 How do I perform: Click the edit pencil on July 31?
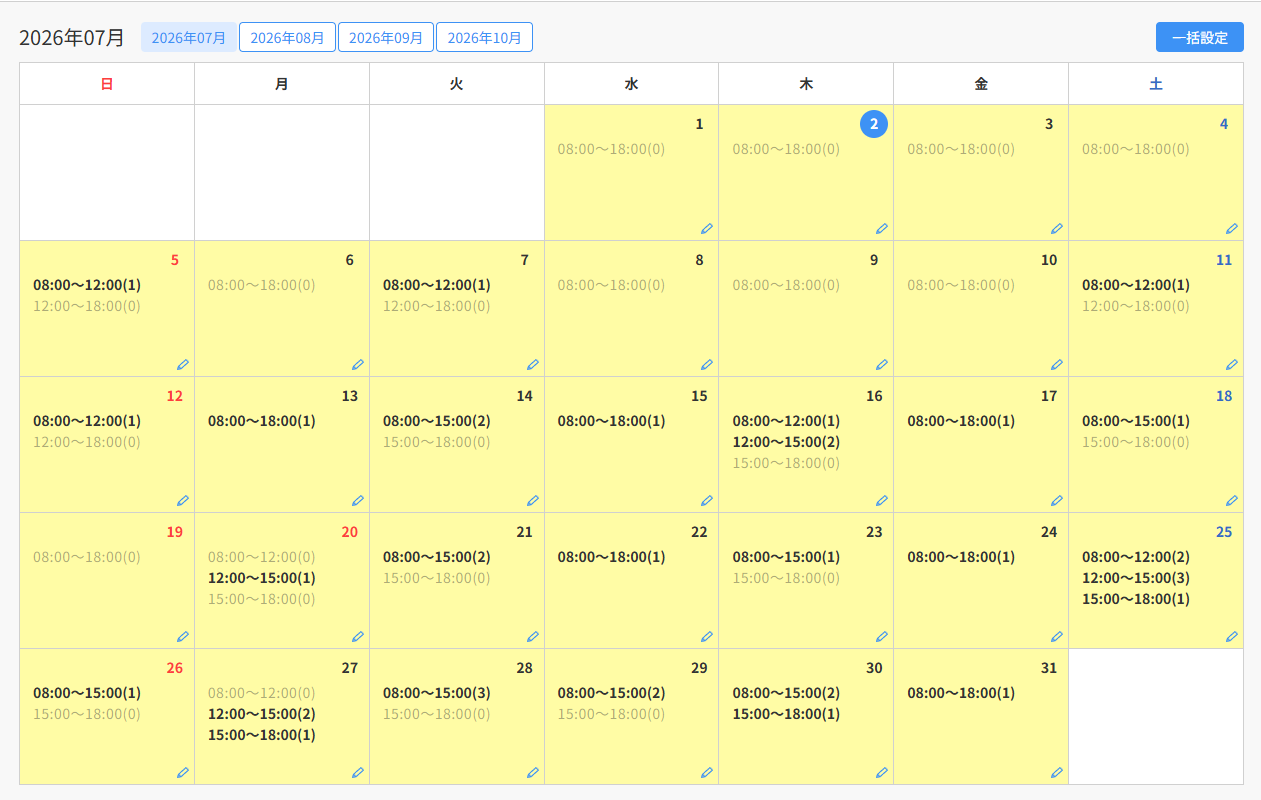tap(1057, 772)
